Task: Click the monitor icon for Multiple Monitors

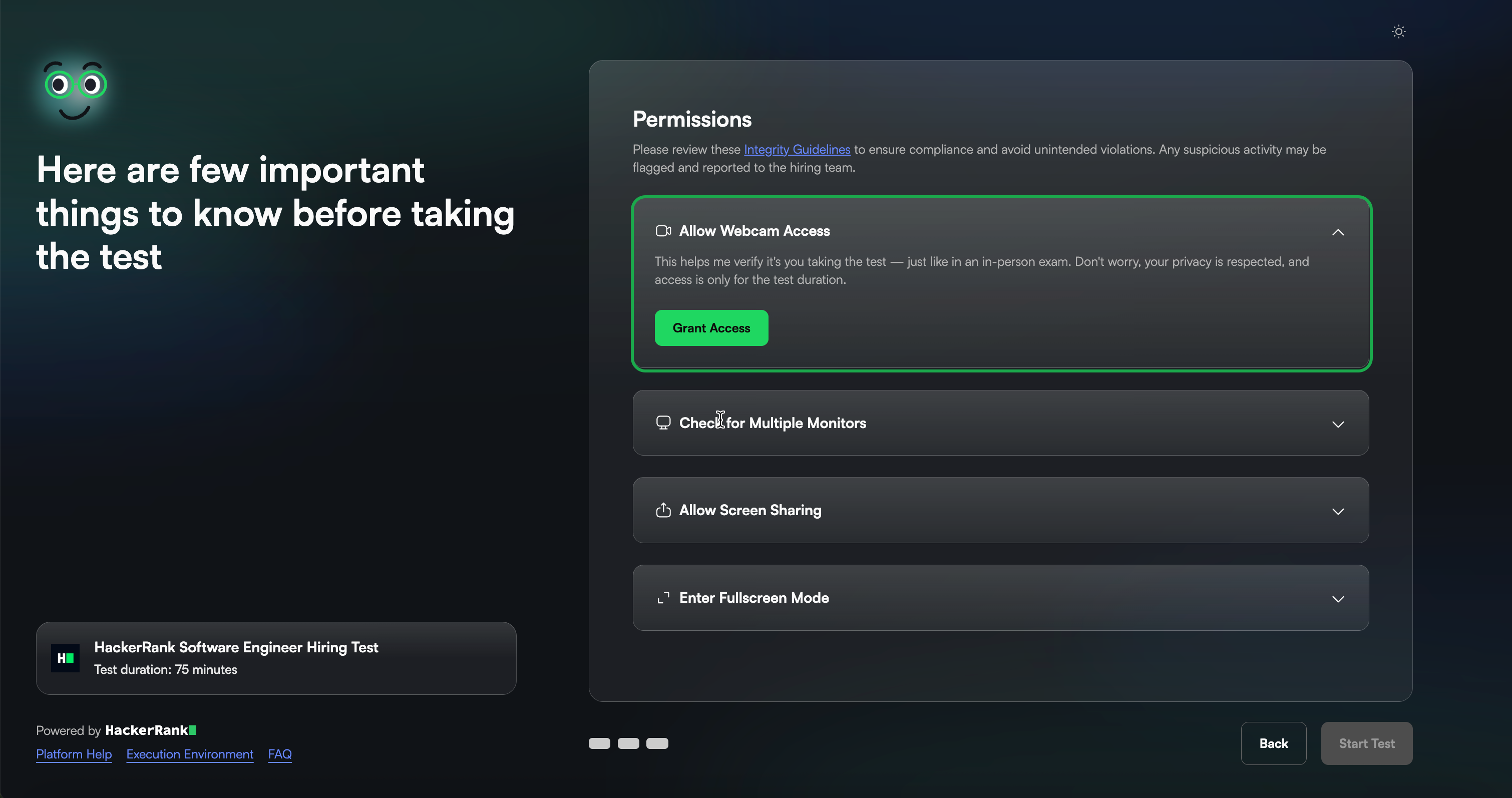Action: click(x=663, y=423)
